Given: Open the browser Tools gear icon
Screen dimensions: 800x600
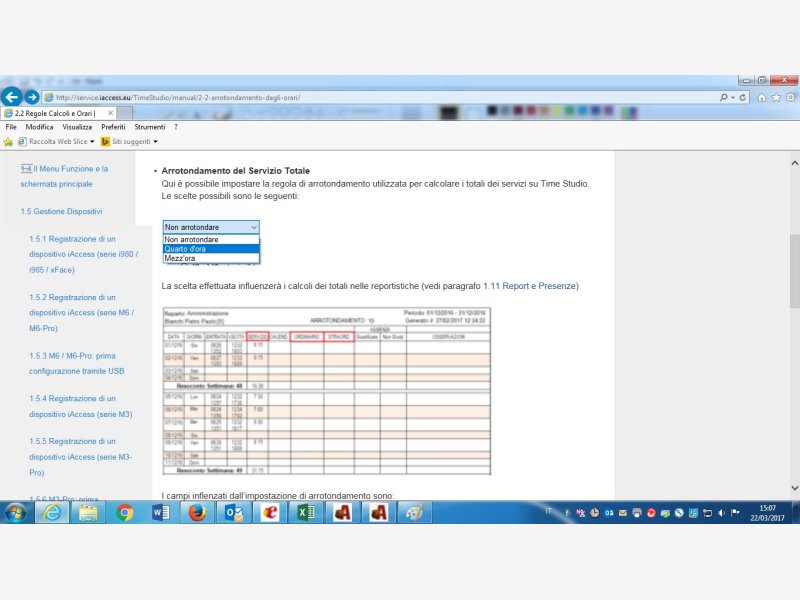Looking at the screenshot, I should (x=789, y=97).
